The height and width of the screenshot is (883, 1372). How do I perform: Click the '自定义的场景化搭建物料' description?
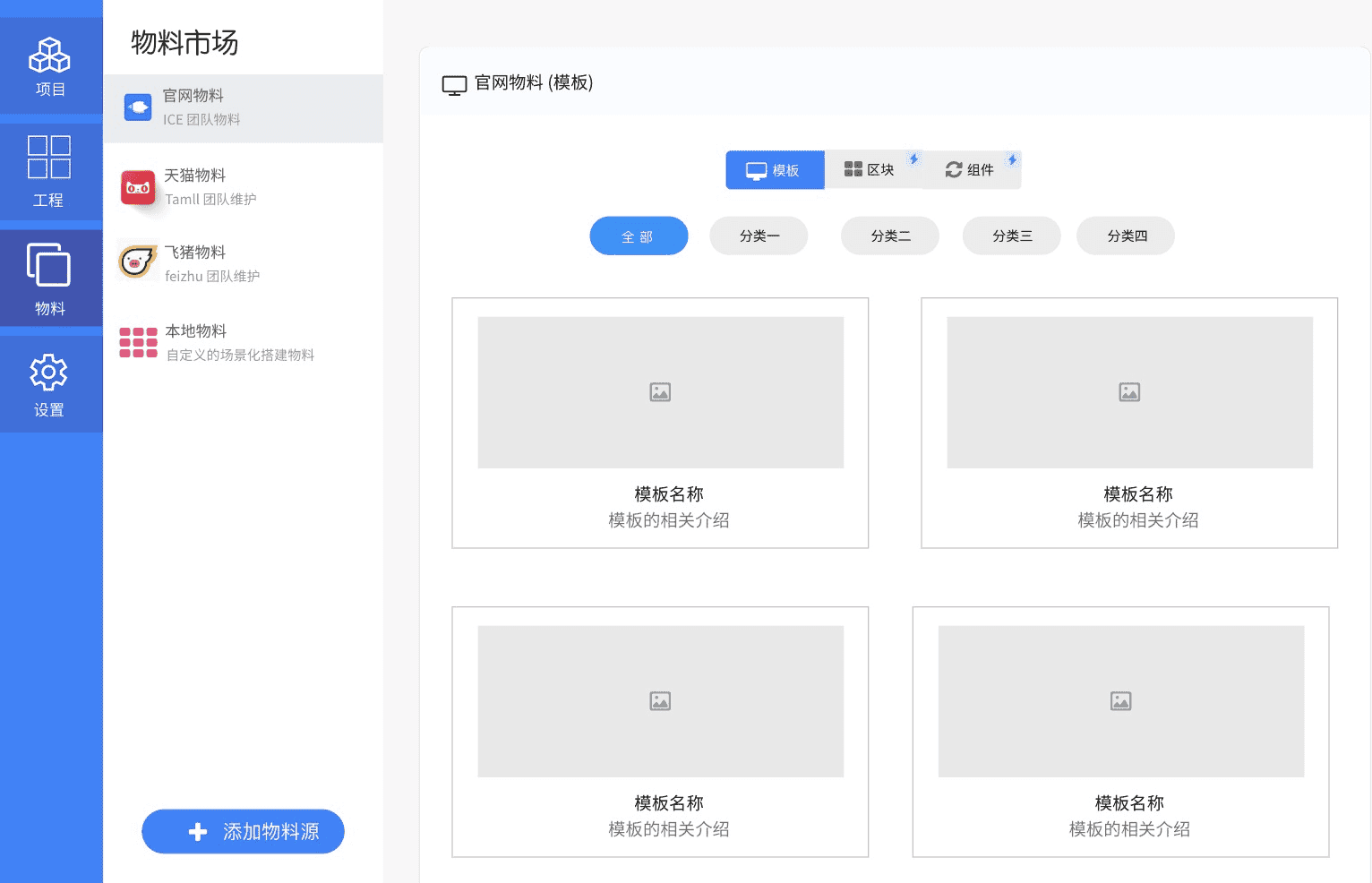240,356
